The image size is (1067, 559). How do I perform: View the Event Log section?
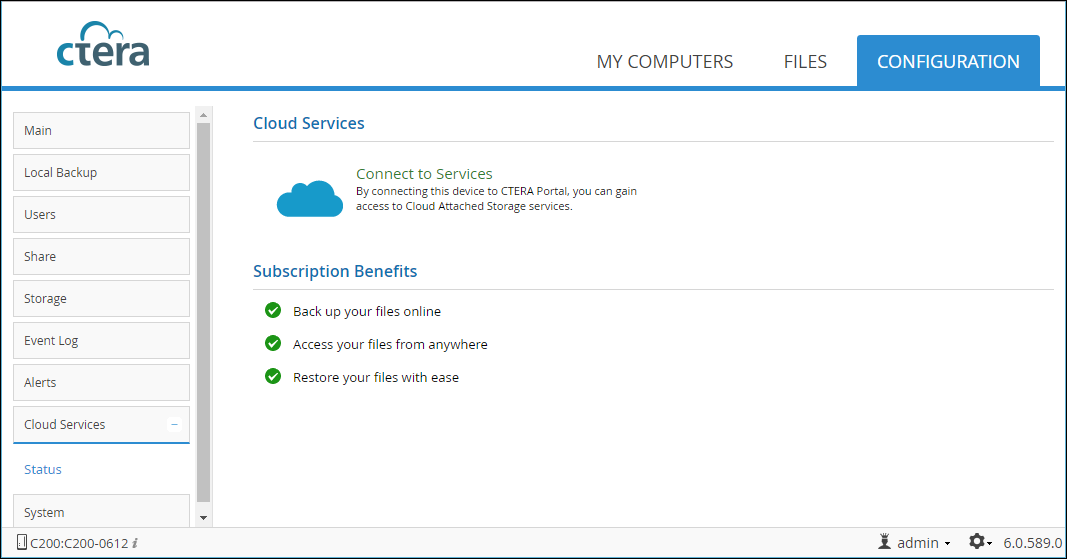[101, 340]
